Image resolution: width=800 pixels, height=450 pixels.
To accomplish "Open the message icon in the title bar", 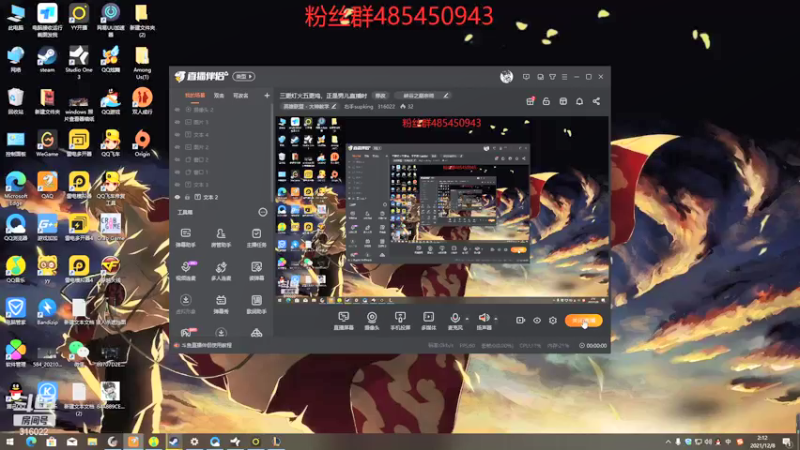I will 526,77.
